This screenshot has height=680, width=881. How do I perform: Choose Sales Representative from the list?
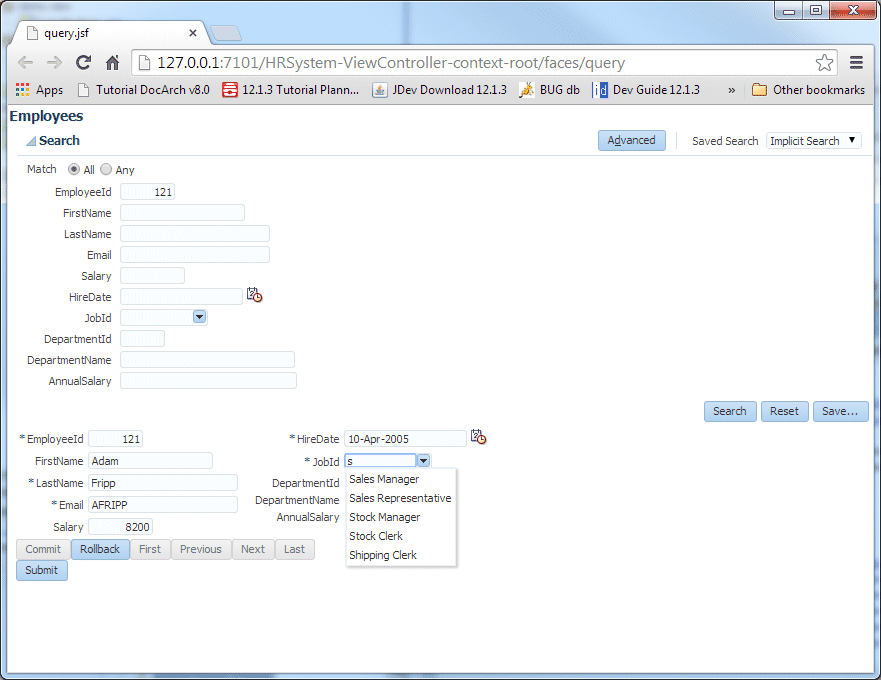(x=400, y=498)
